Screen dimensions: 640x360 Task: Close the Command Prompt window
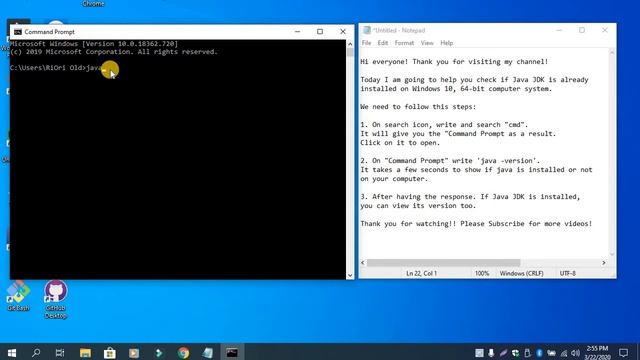(343, 31)
